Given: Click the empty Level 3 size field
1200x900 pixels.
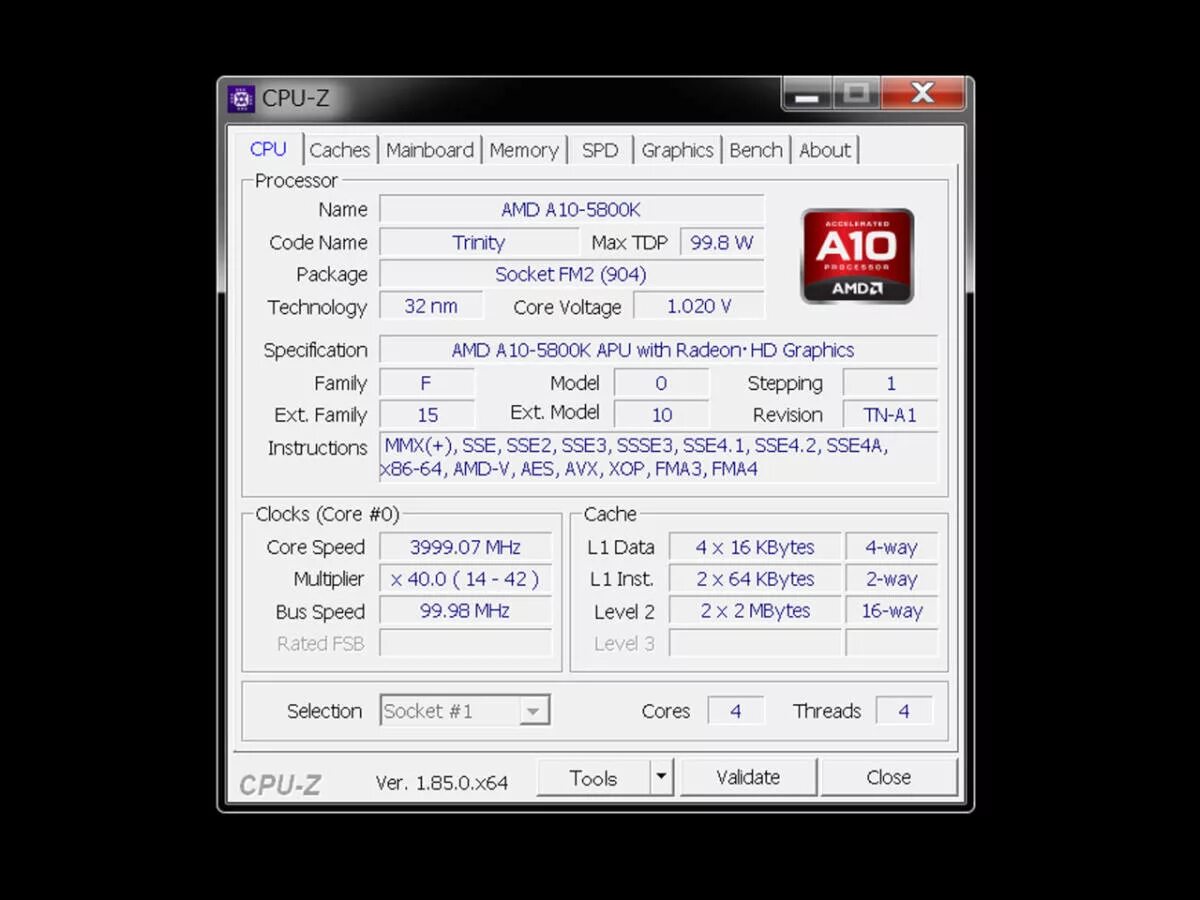Looking at the screenshot, I should (755, 643).
